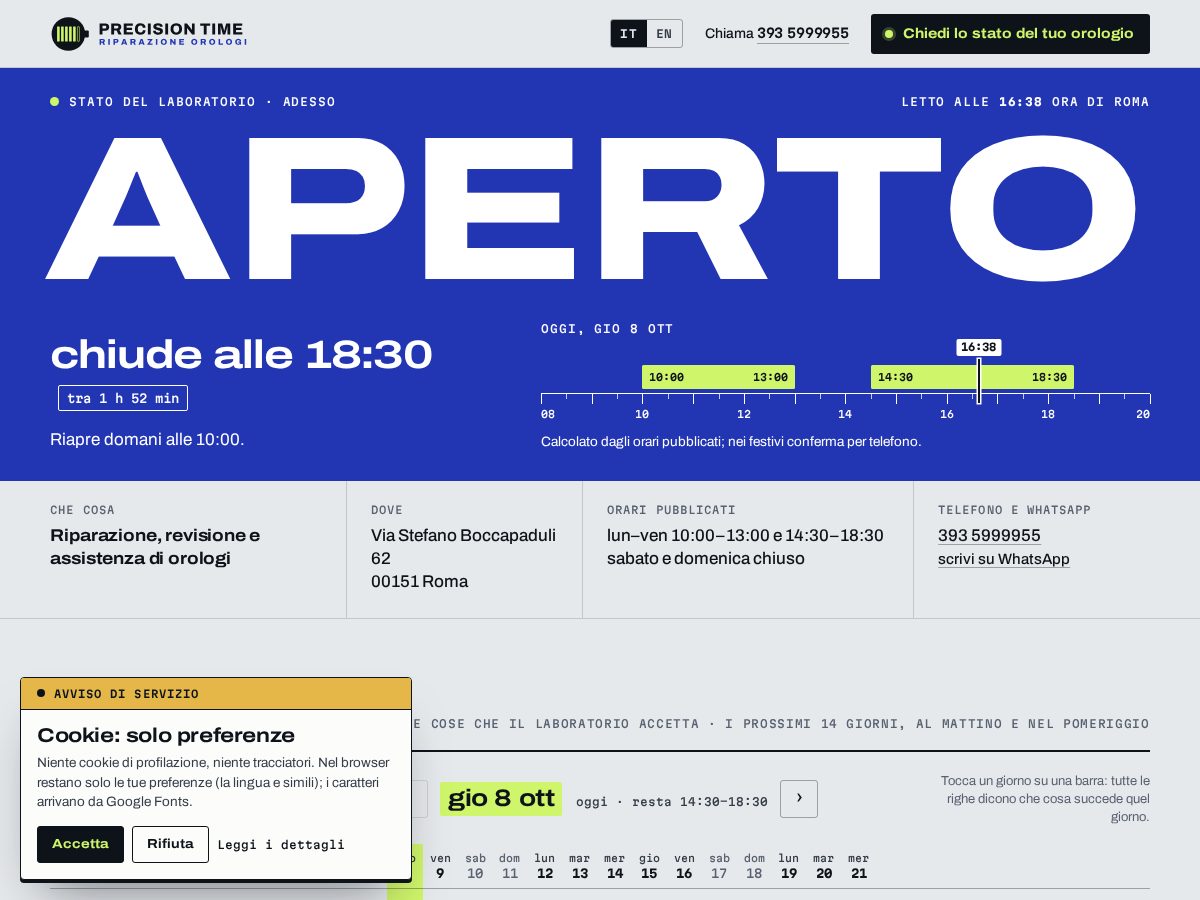The width and height of the screenshot is (1200, 900).
Task: Click 'LETTO ALLE 16:38 ORA DI ROMA' text
Action: click(1025, 102)
